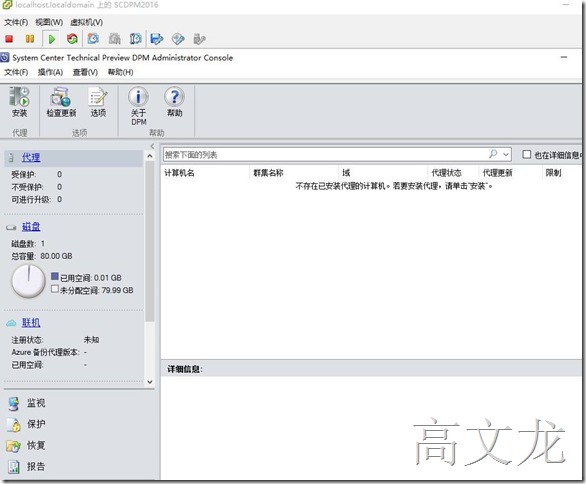Click the disk icon beside 磁盘

coord(11,227)
